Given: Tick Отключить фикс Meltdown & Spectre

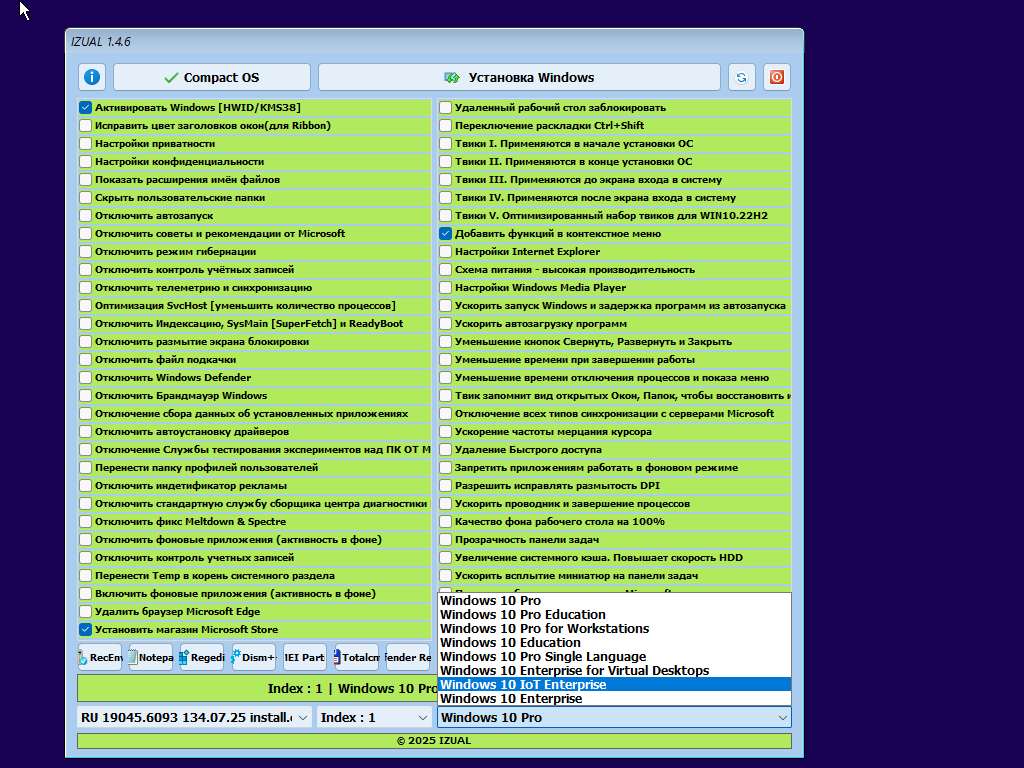Looking at the screenshot, I should pos(86,521).
